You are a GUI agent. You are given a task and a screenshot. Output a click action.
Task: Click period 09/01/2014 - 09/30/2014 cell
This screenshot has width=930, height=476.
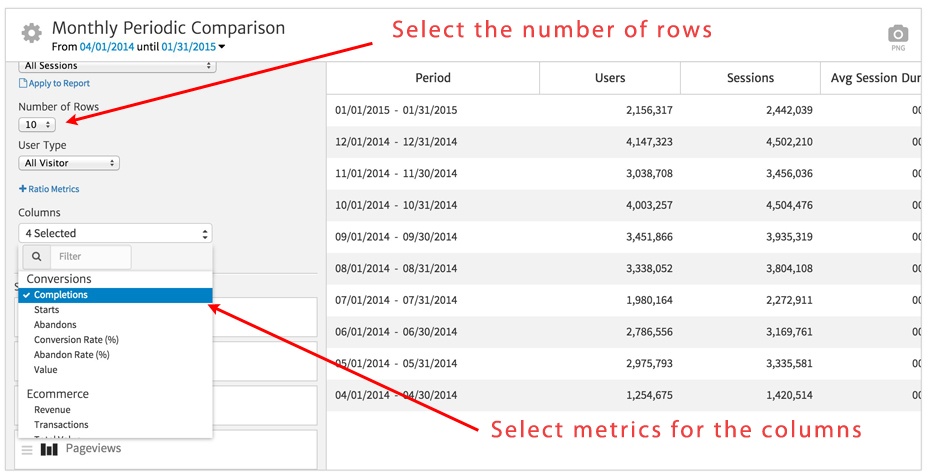pyautogui.click(x=396, y=237)
